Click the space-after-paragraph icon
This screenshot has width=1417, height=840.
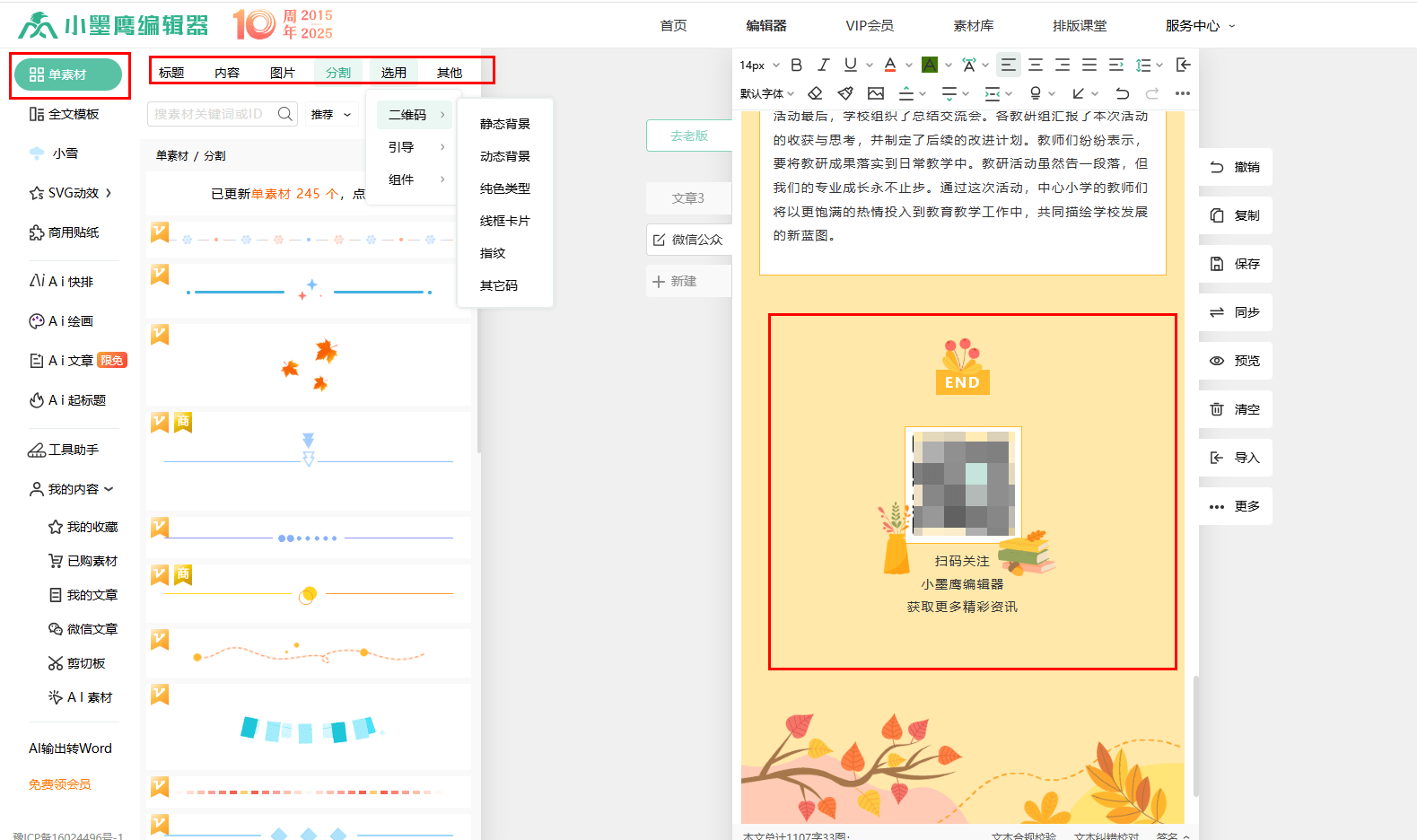(949, 93)
